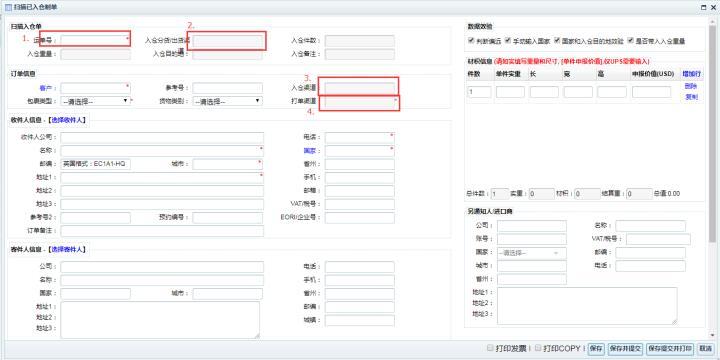Screen dimensions: 720x360
Task: Toggle the 国家和入仓目的地效验 checkbox
Action: pos(557,40)
